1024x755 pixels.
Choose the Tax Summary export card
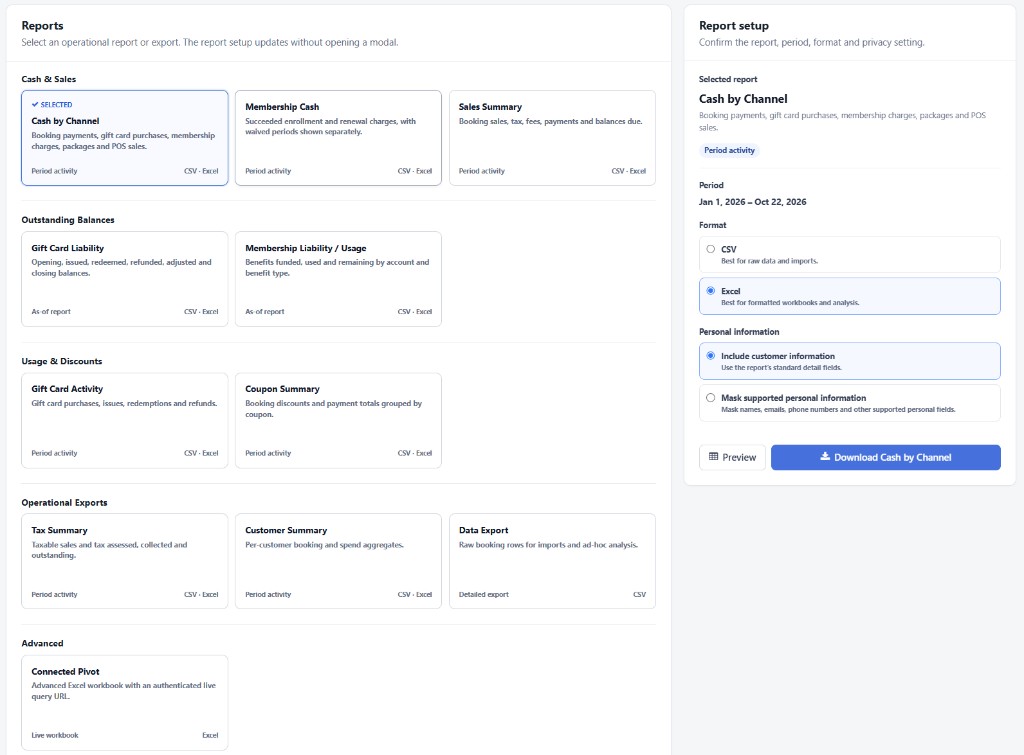pyautogui.click(x=125, y=561)
